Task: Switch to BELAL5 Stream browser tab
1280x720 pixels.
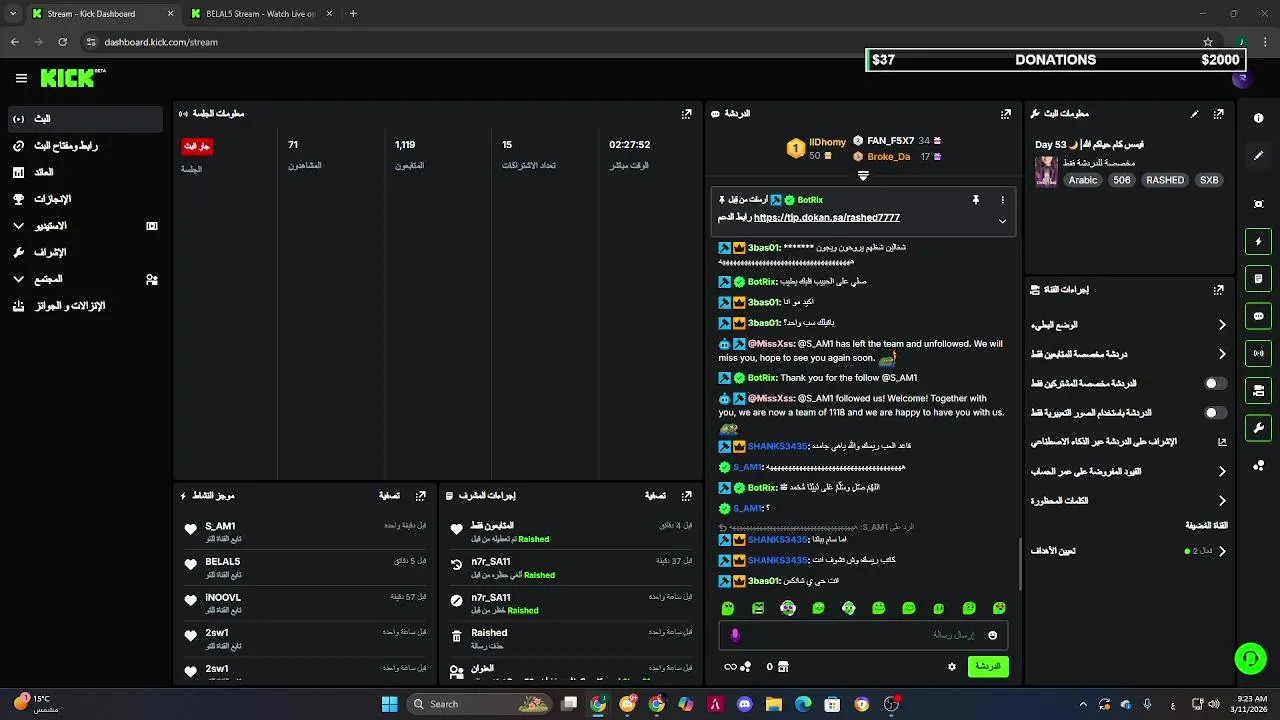Action: [260, 14]
